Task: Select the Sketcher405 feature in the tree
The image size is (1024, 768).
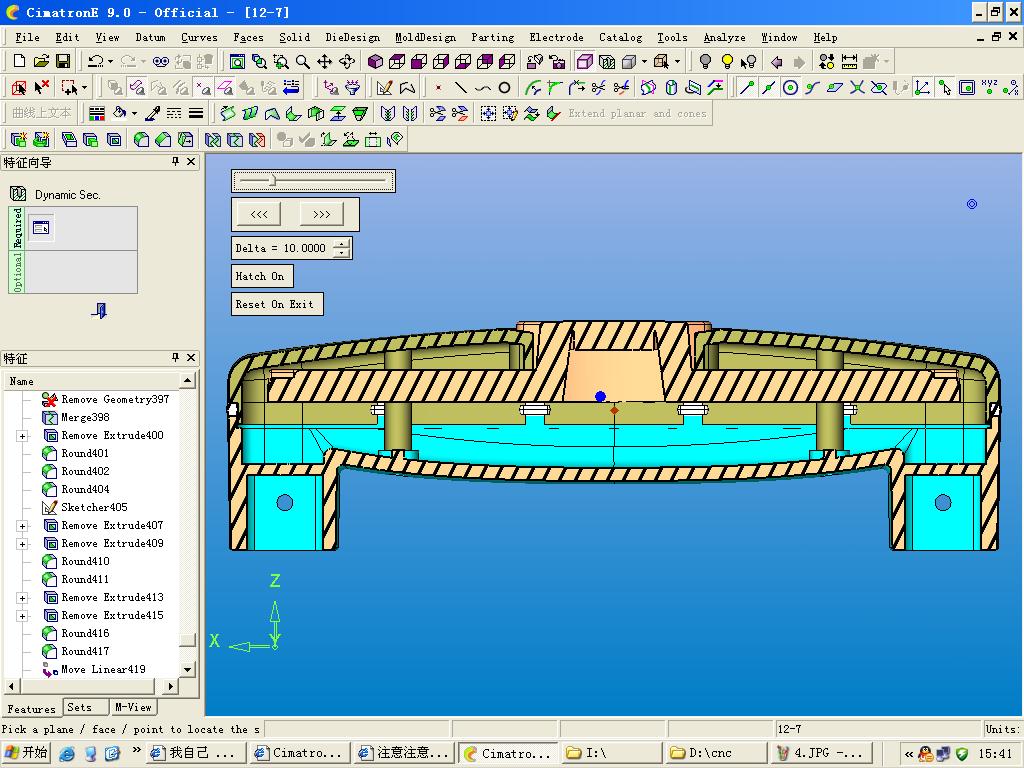Action: [x=84, y=507]
